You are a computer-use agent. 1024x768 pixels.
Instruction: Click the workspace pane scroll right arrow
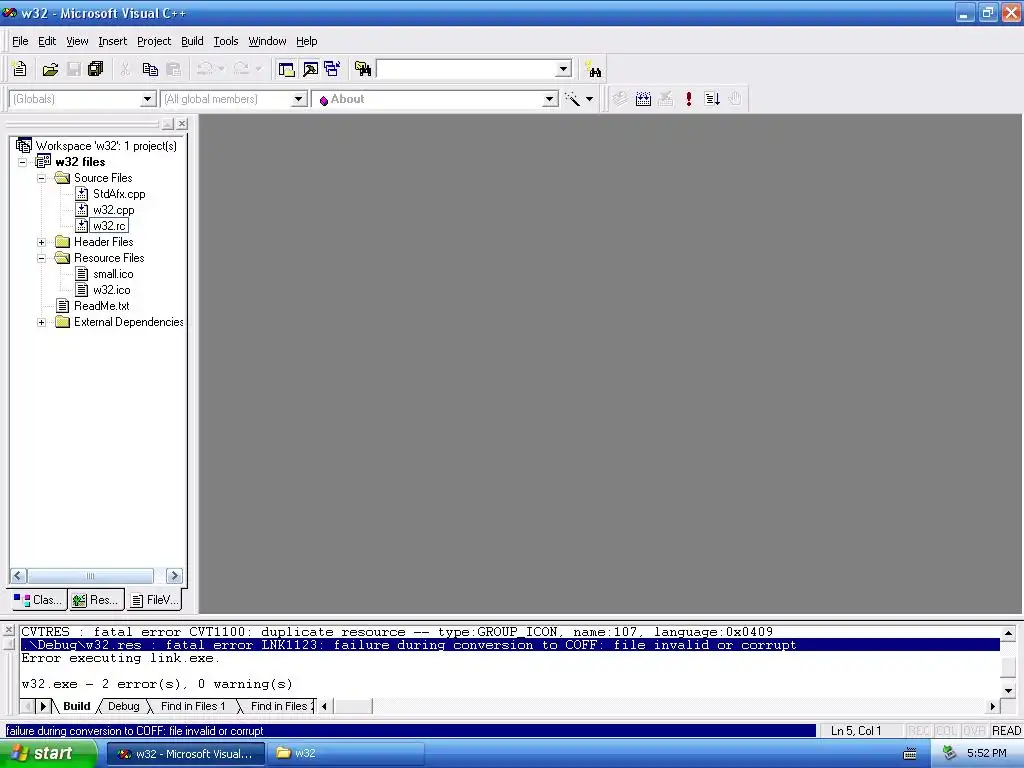click(x=174, y=576)
